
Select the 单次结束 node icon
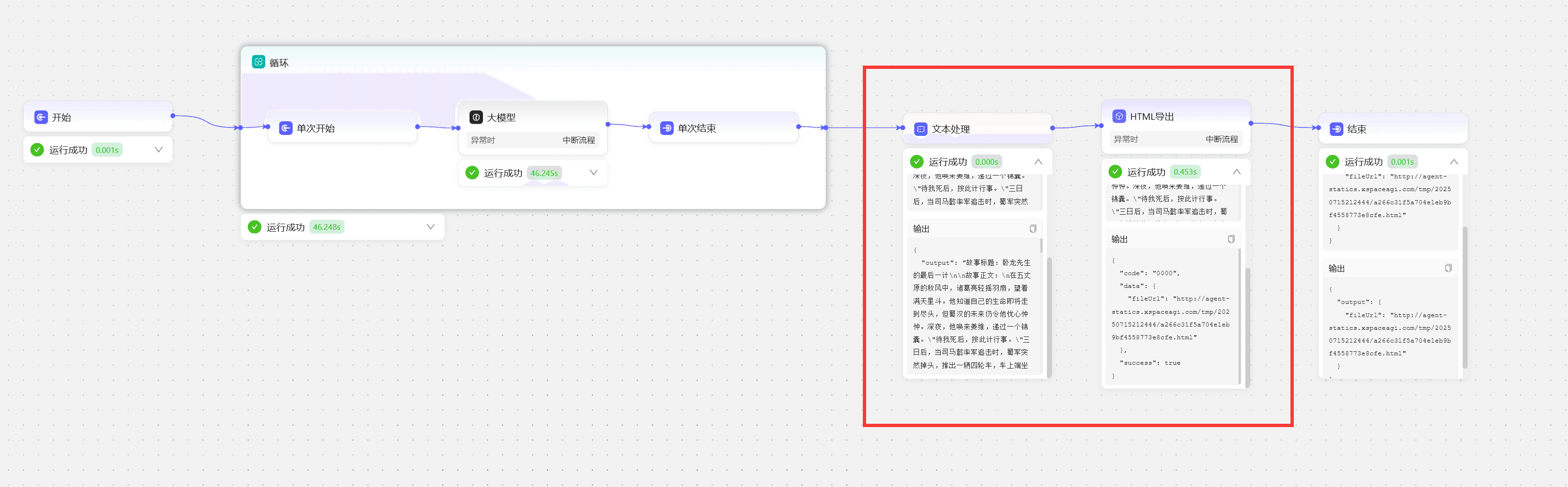(x=666, y=128)
